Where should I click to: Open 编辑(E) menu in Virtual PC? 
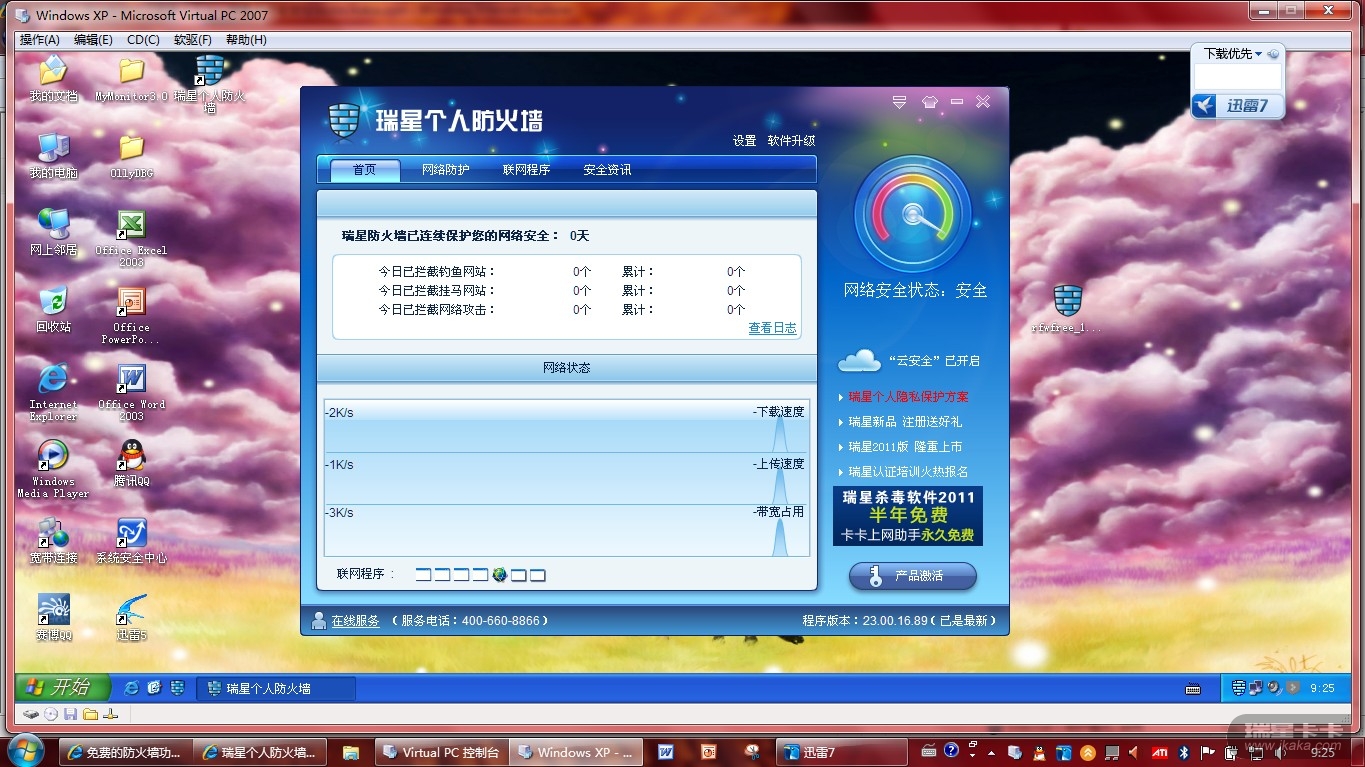pyautogui.click(x=93, y=40)
